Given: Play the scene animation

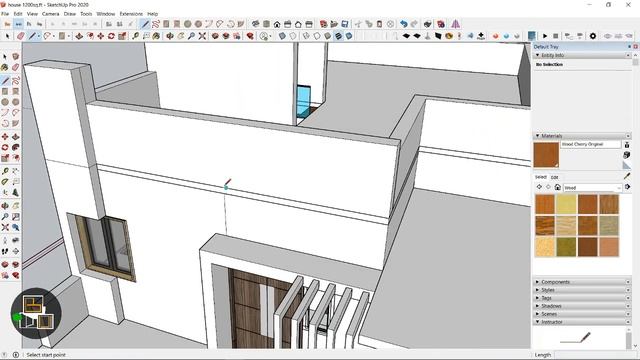Looking at the screenshot, I should (x=545, y=36).
